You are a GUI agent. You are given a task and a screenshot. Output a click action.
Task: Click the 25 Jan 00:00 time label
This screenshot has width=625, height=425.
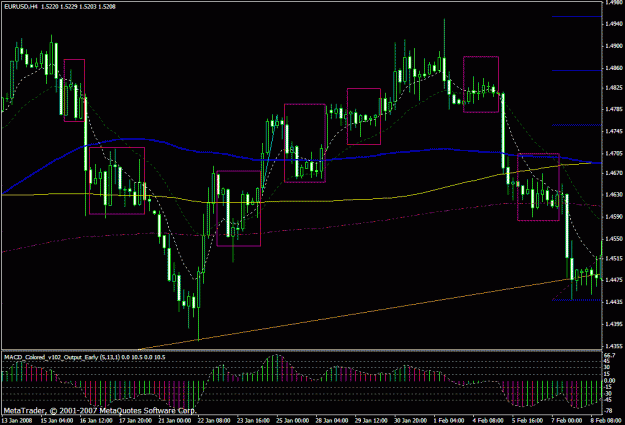tap(293, 420)
